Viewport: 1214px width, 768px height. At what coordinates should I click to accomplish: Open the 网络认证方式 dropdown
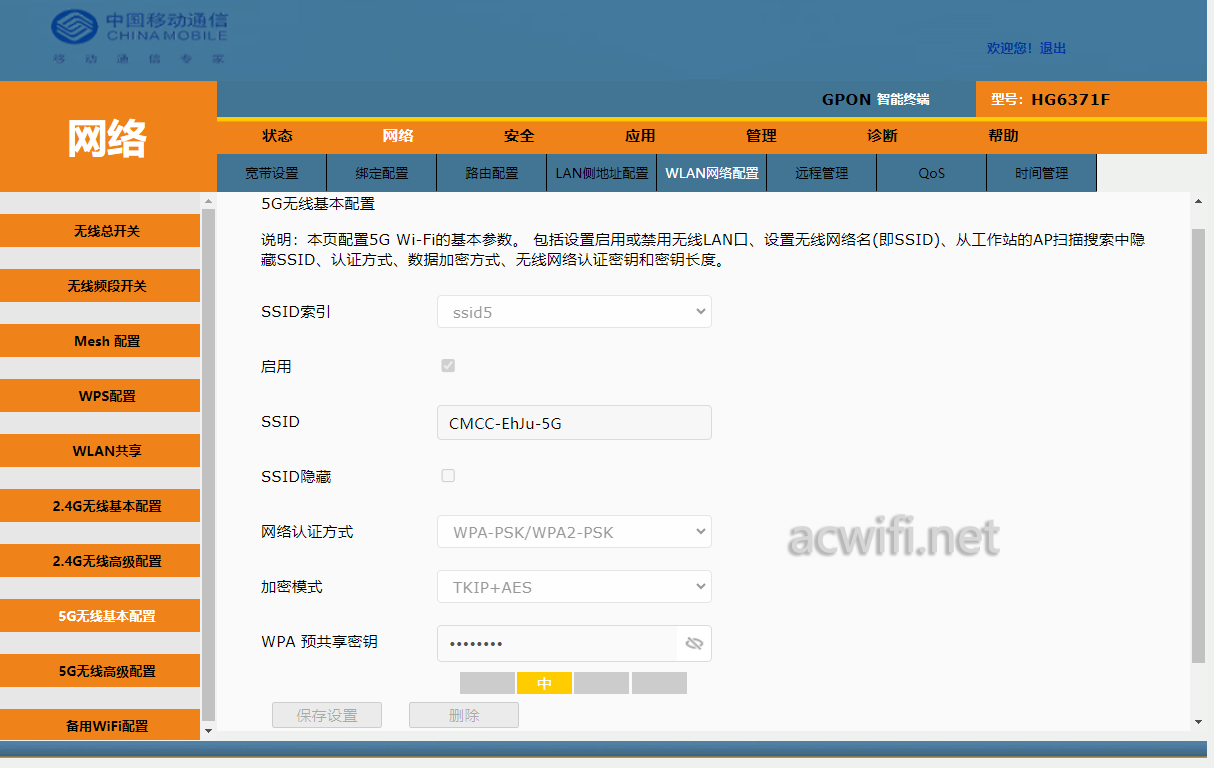tap(574, 532)
